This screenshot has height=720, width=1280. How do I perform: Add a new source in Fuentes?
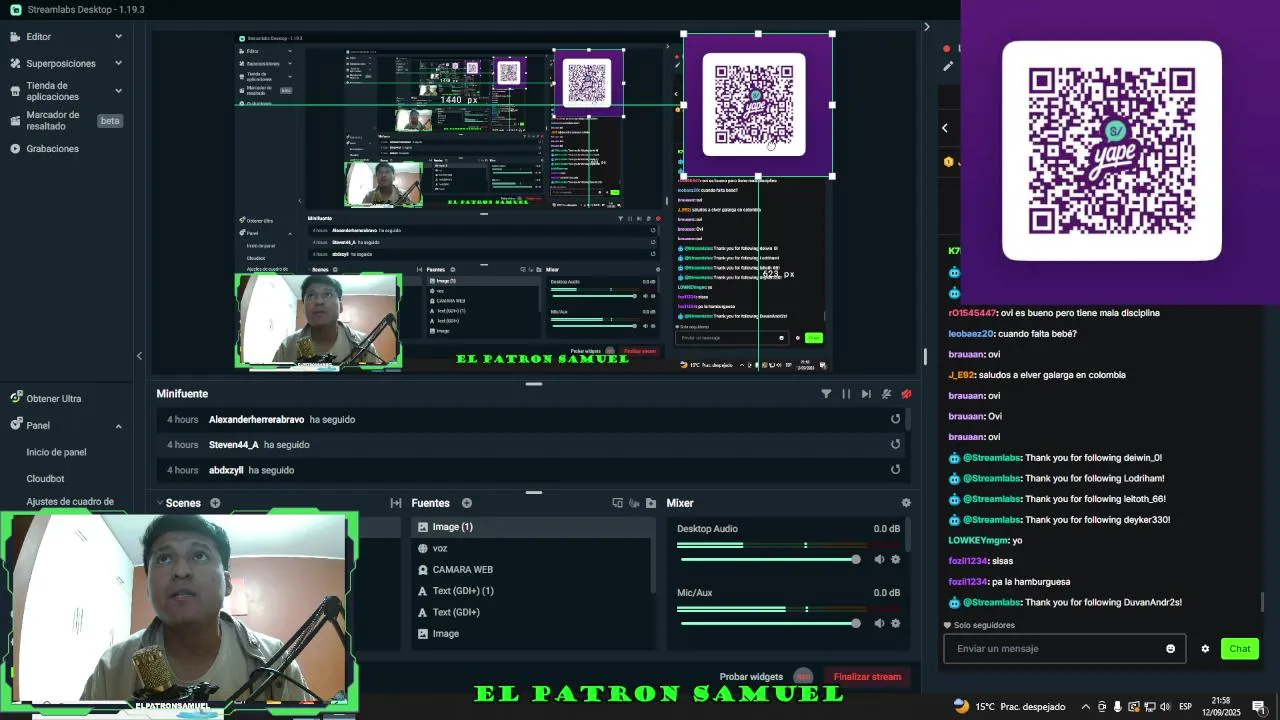tap(466, 503)
